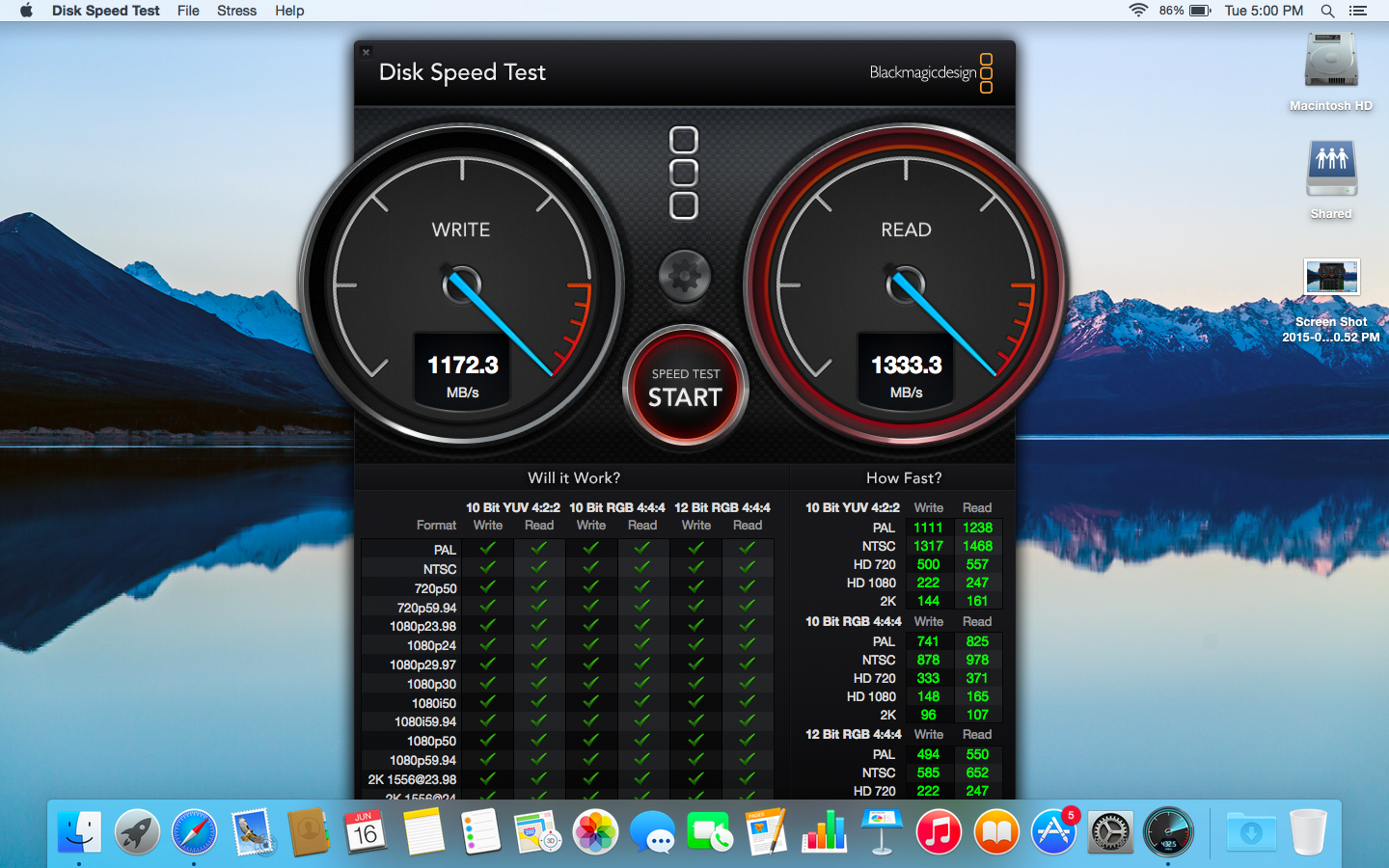Screen dimensions: 1389x868
Task: Click the Will it Work? heading
Action: click(574, 477)
